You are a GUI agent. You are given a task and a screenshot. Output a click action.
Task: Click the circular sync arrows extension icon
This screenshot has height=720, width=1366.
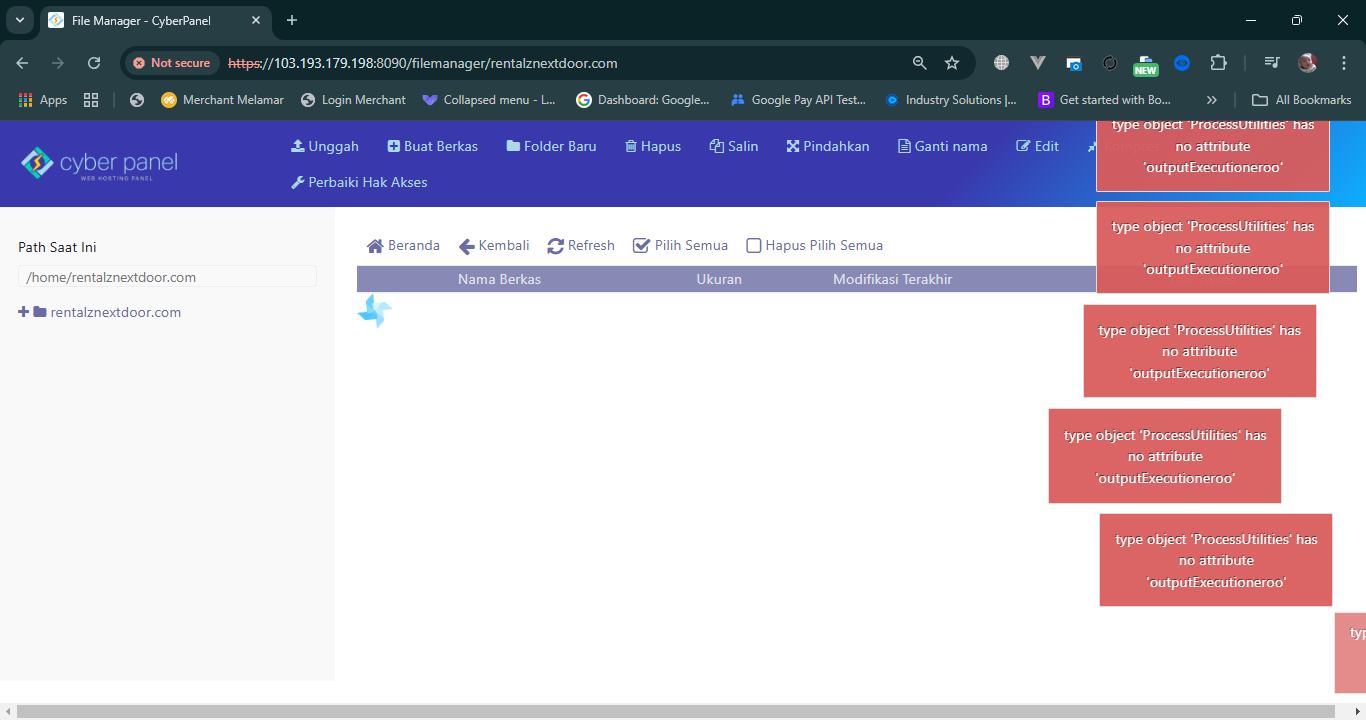[1110, 63]
